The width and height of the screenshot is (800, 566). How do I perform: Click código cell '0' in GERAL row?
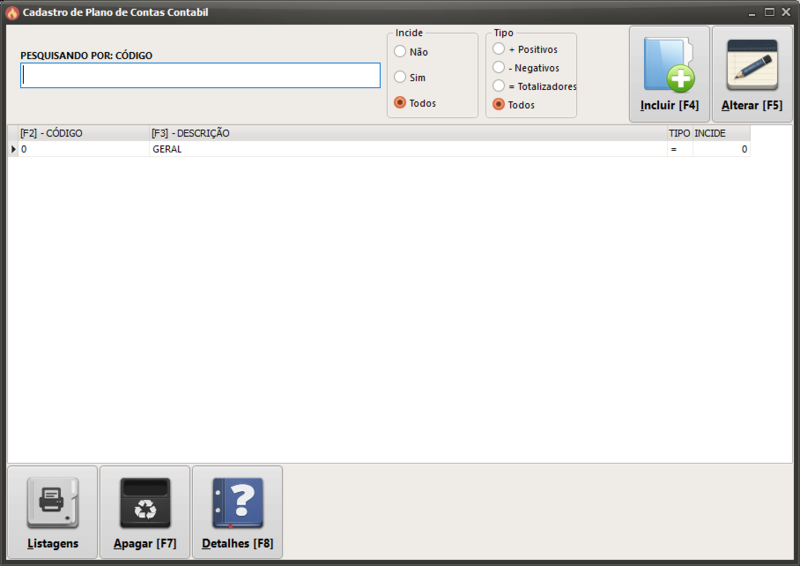pos(84,149)
